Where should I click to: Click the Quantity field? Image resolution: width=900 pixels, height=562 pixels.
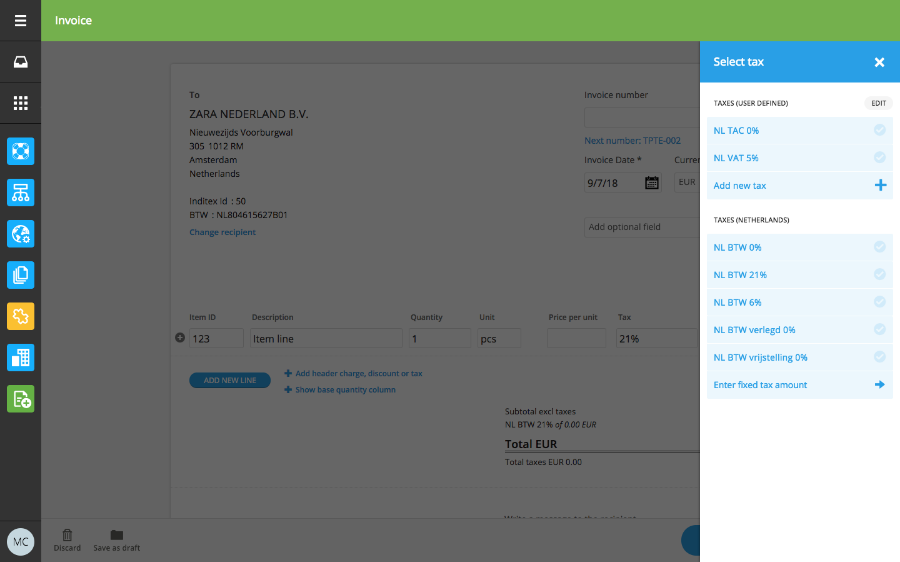coord(440,339)
